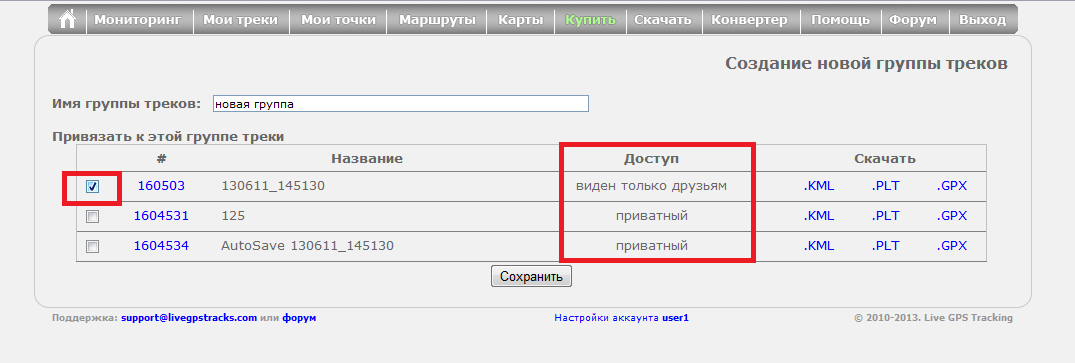The width and height of the screenshot is (1075, 363).
Task: Click the Название column header
Action: [x=367, y=159]
